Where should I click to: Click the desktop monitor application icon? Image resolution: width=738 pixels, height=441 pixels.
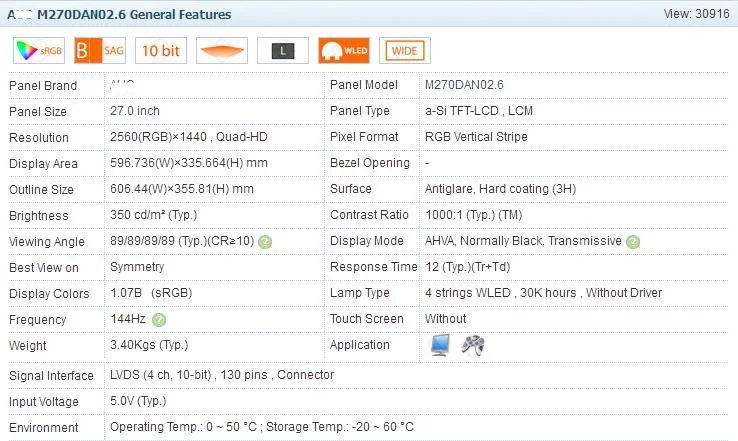[439, 345]
